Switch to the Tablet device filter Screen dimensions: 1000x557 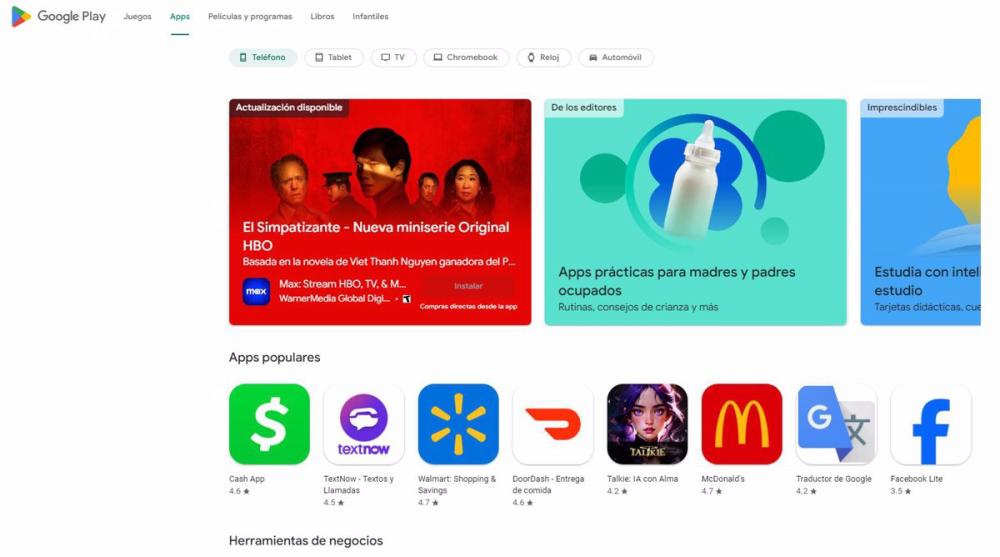334,57
